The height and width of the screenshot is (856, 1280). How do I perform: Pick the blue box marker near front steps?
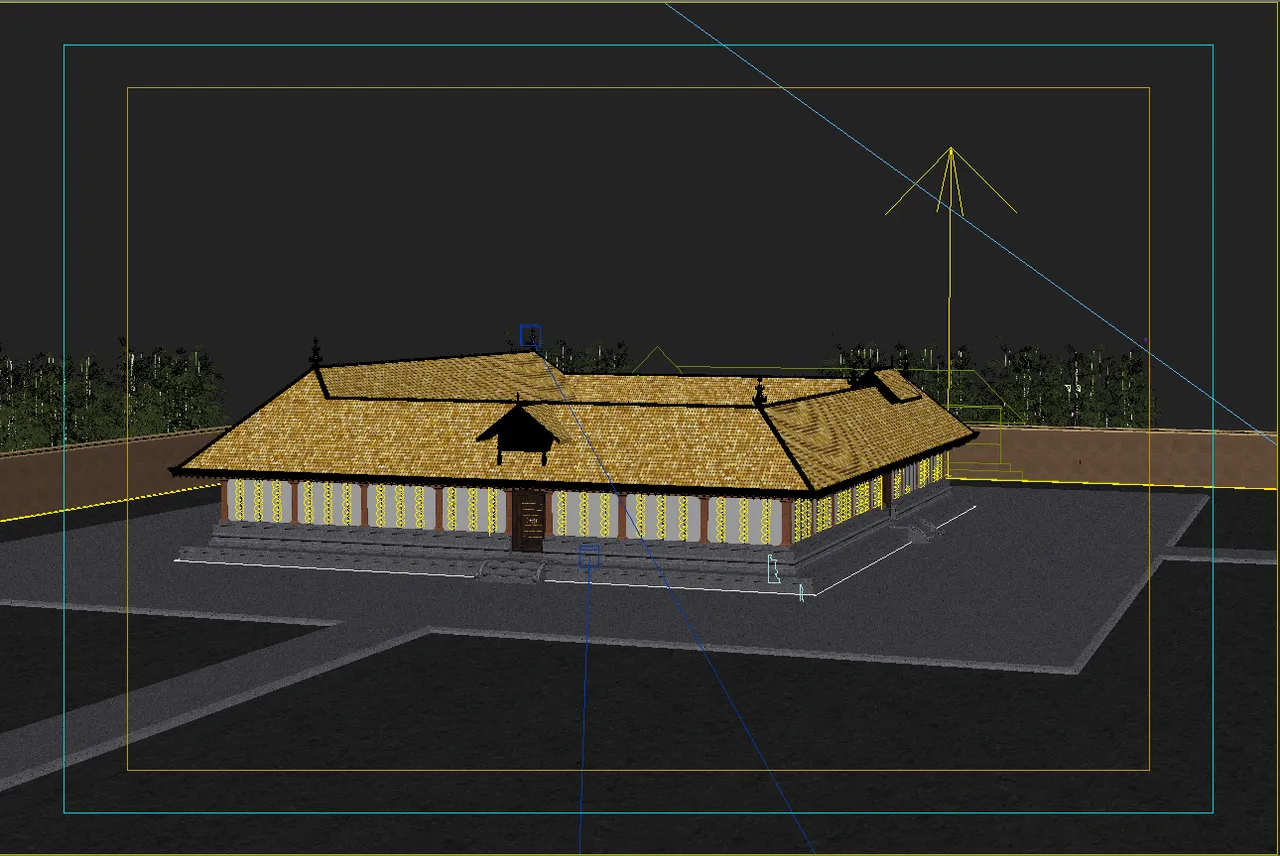[x=589, y=556]
